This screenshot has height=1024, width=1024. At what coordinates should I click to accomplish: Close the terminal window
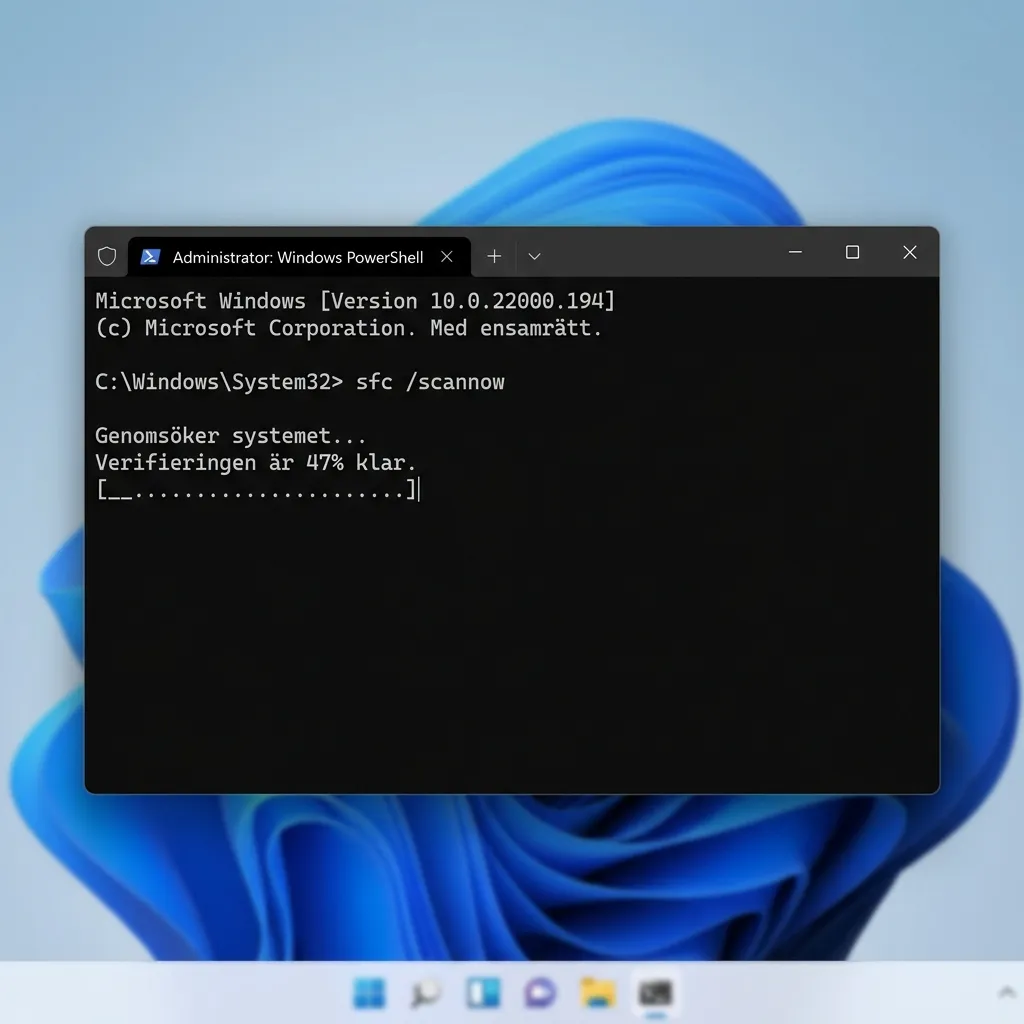[x=910, y=252]
